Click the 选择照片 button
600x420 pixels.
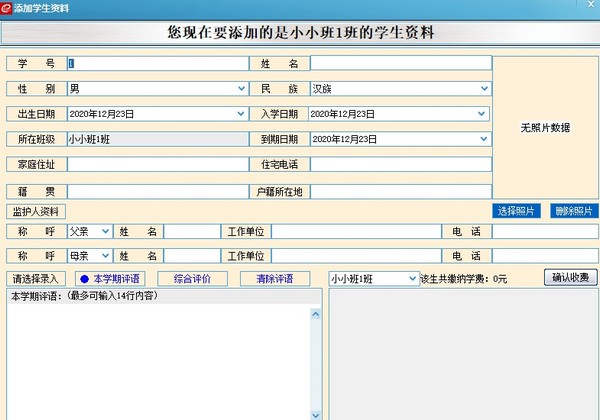pyautogui.click(x=517, y=211)
